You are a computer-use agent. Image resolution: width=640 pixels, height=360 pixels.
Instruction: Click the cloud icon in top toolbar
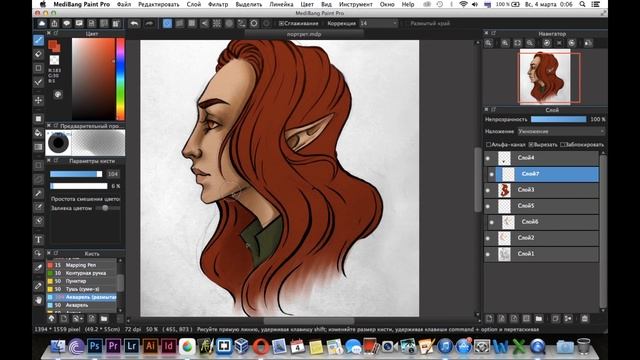[x=42, y=24]
